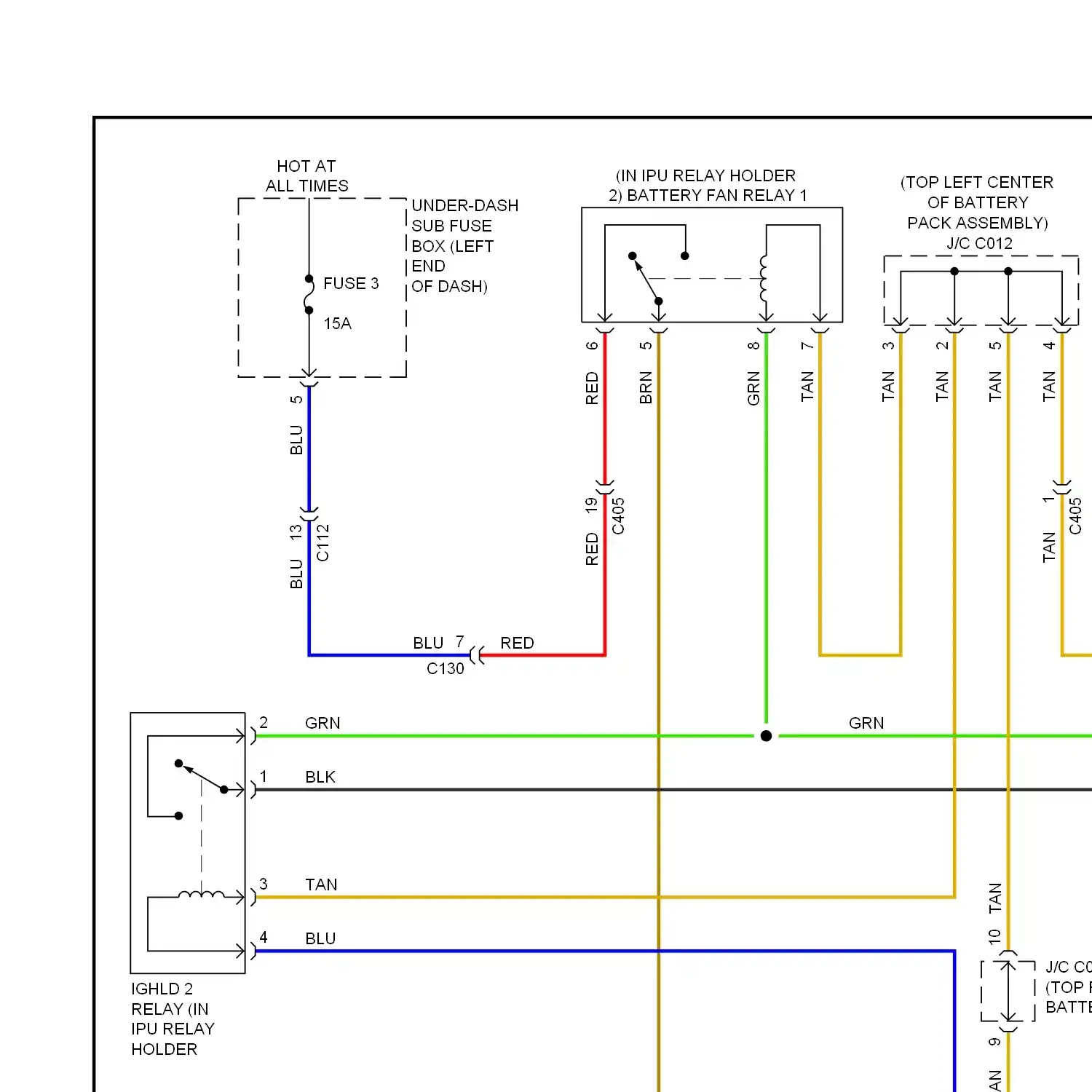1092x1092 pixels.
Task: Click the "BRN" wire label at relay pin 5
Action: pos(646,387)
